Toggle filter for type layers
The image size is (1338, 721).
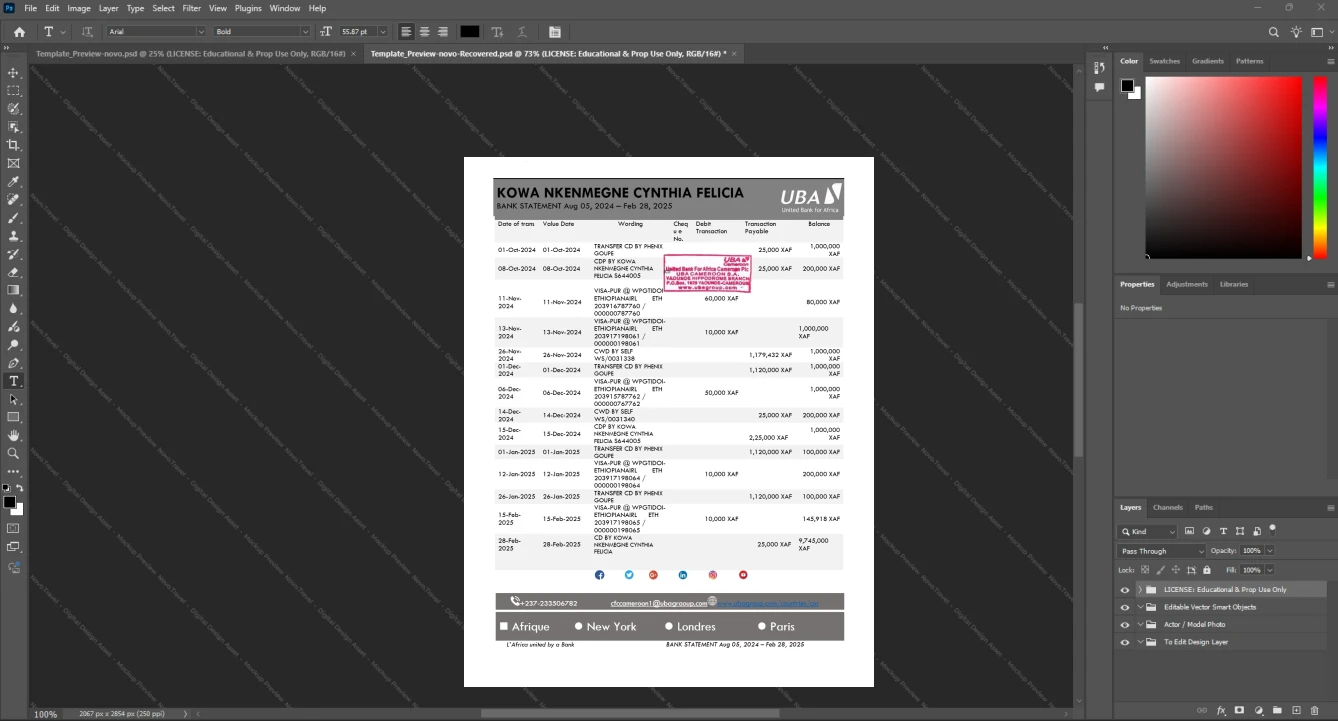pyautogui.click(x=1223, y=531)
